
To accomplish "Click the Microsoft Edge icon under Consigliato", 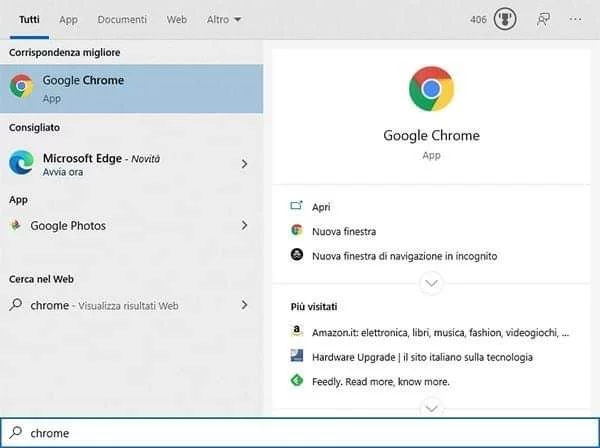I will [x=21, y=163].
